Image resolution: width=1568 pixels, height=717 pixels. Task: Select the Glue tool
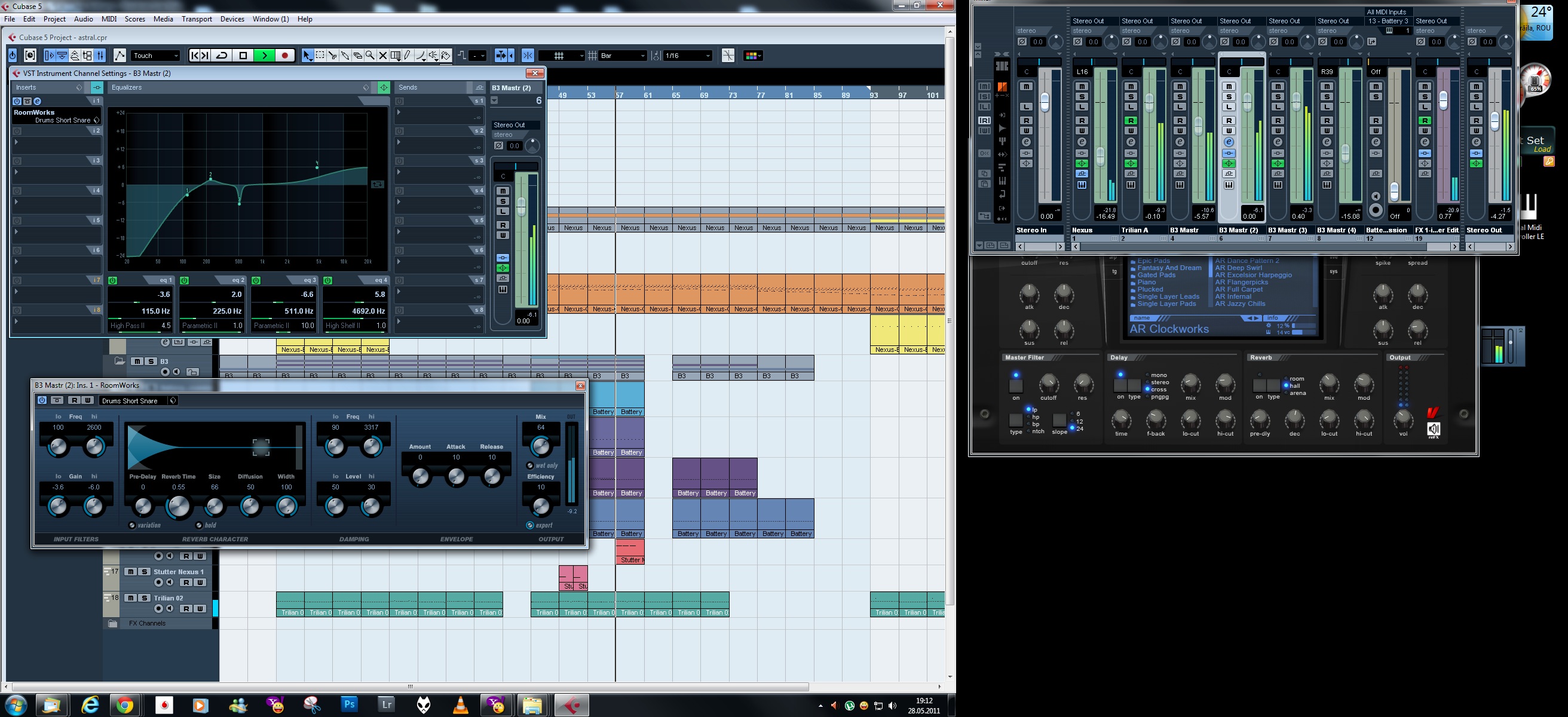[x=345, y=56]
